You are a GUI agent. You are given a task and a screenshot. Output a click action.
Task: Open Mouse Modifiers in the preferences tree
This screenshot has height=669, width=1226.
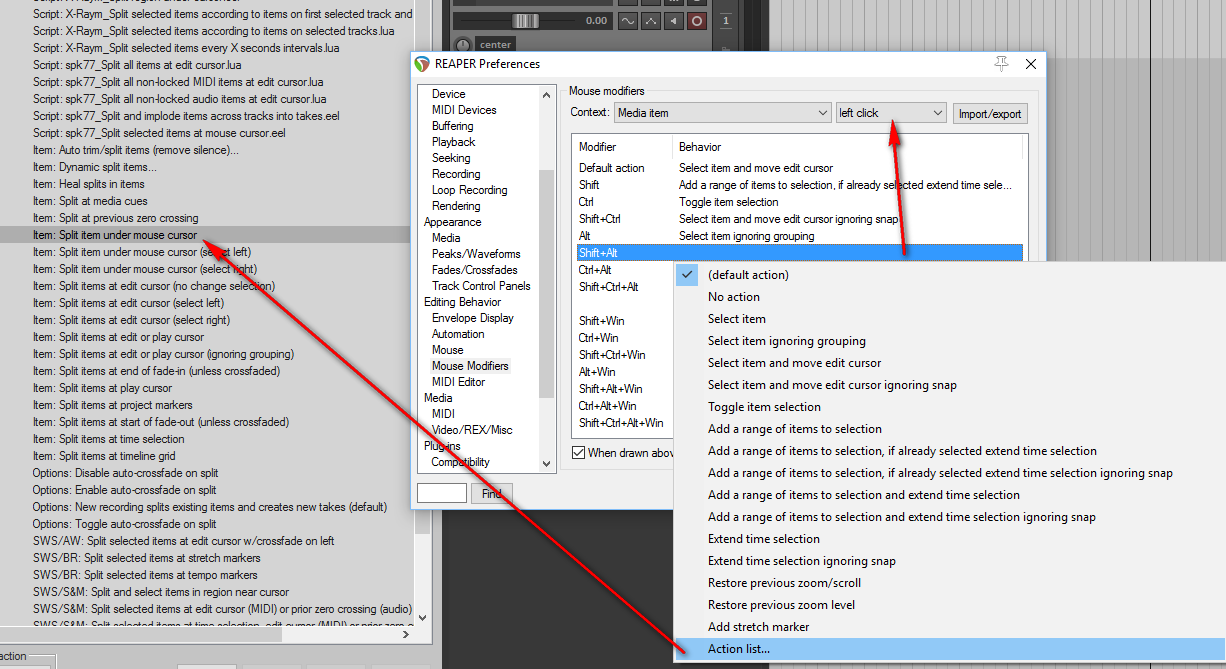coord(470,366)
